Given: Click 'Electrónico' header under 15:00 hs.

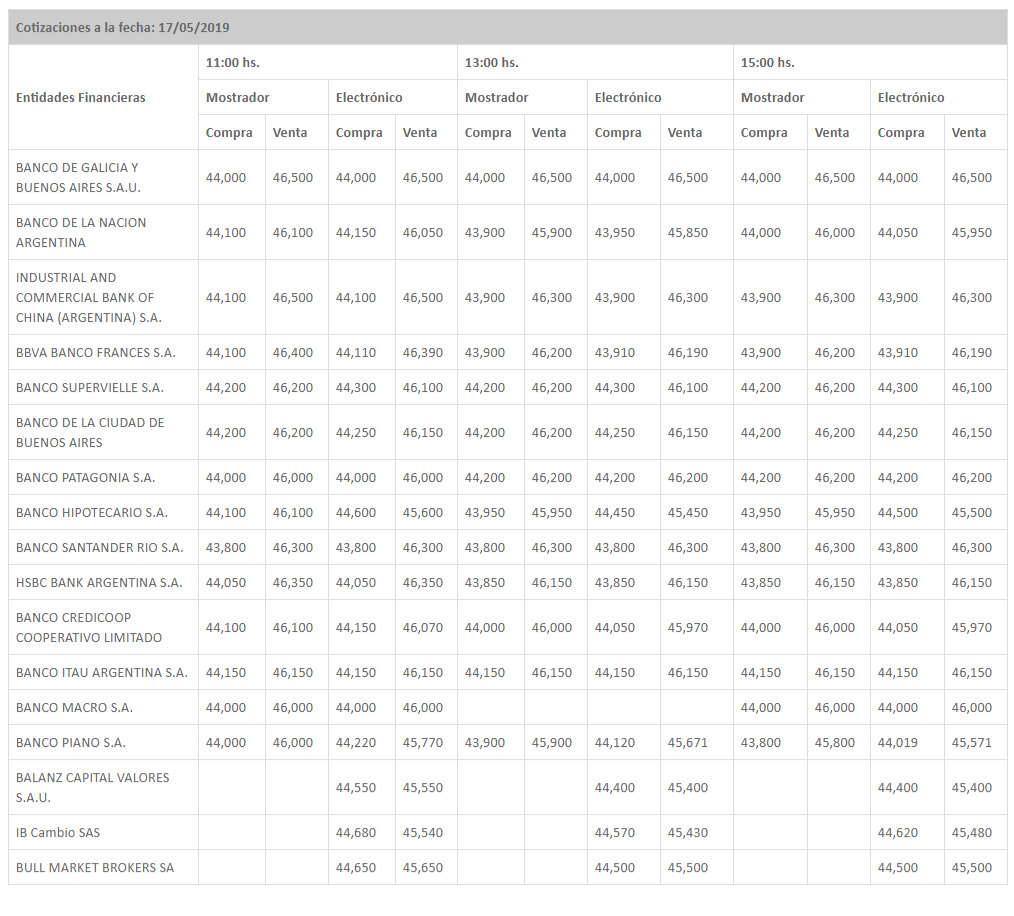Looking at the screenshot, I should pyautogui.click(x=911, y=98).
